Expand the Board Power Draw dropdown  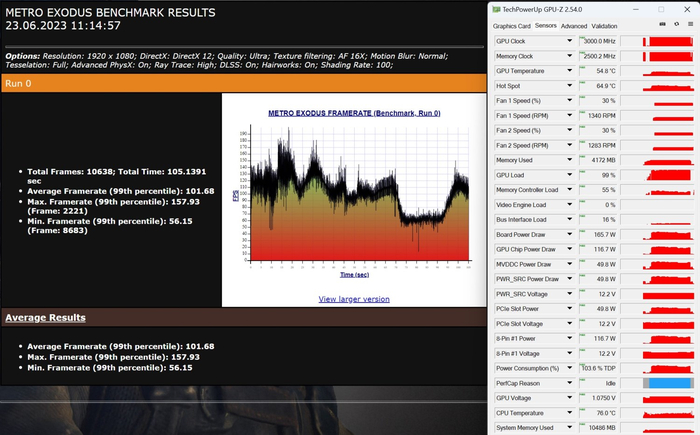[569, 234]
